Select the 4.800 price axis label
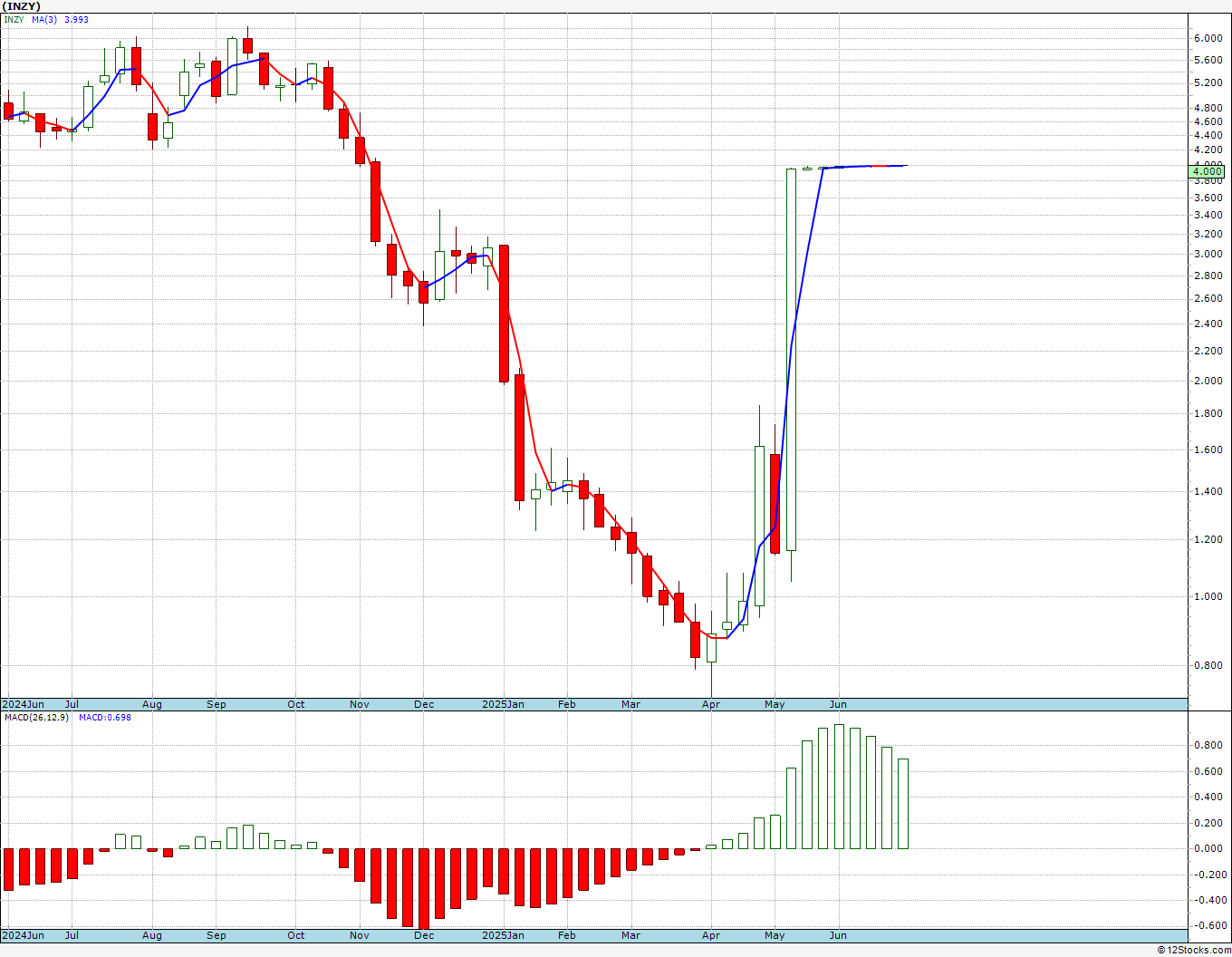 click(x=1208, y=107)
